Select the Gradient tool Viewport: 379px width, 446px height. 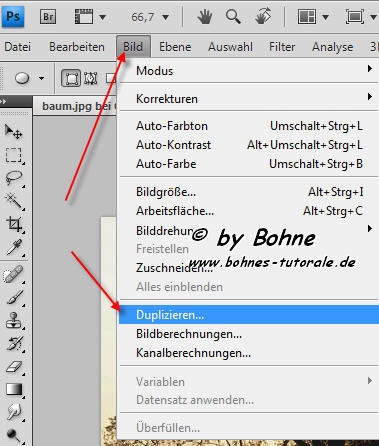[x=14, y=389]
